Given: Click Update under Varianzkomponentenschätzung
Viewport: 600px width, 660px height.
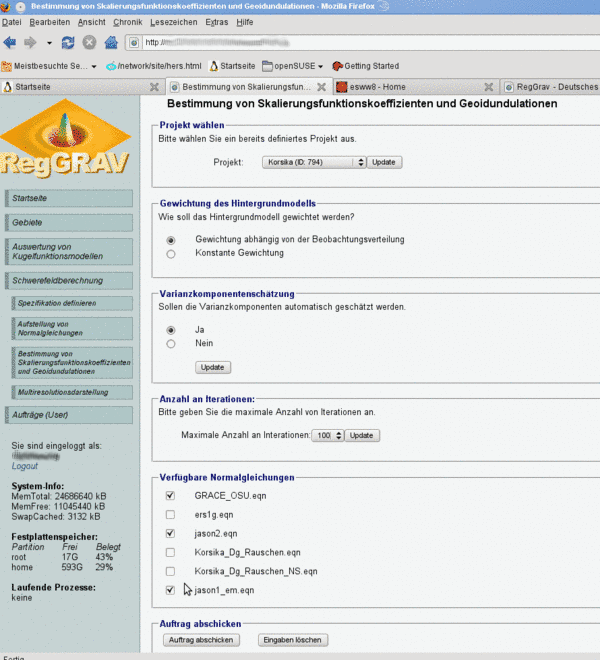Looking at the screenshot, I should [213, 367].
